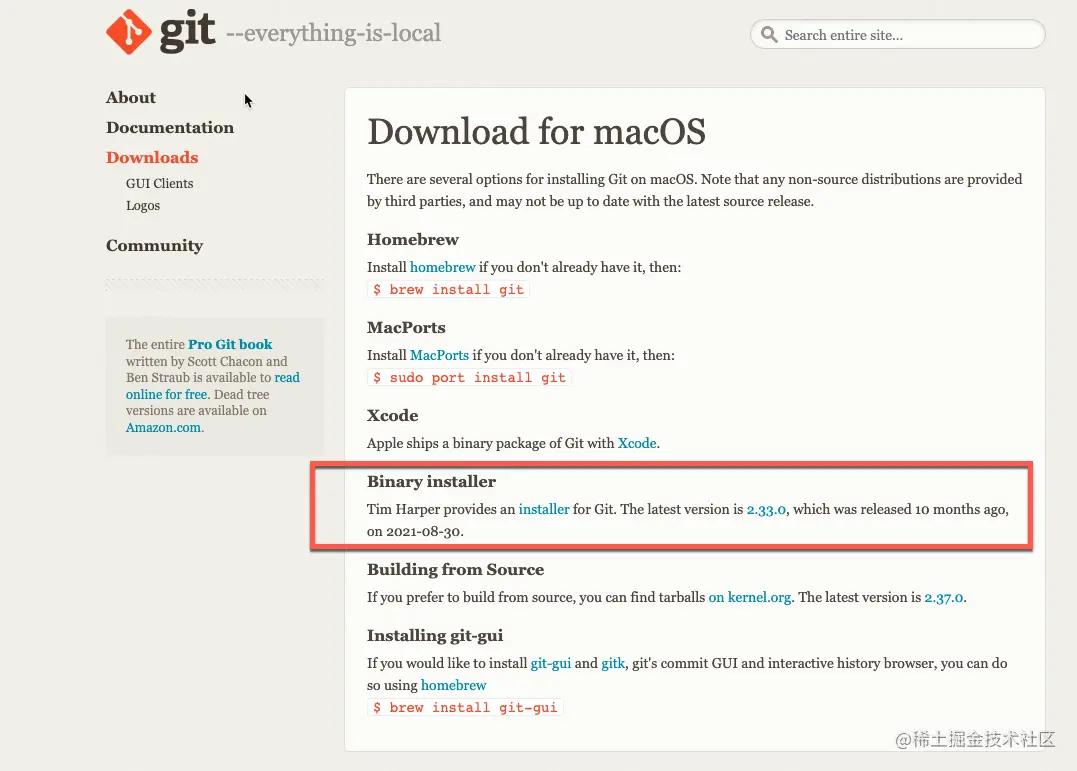1077x771 pixels.
Task: Click the "Homebrew" section heading
Action: coord(413,240)
